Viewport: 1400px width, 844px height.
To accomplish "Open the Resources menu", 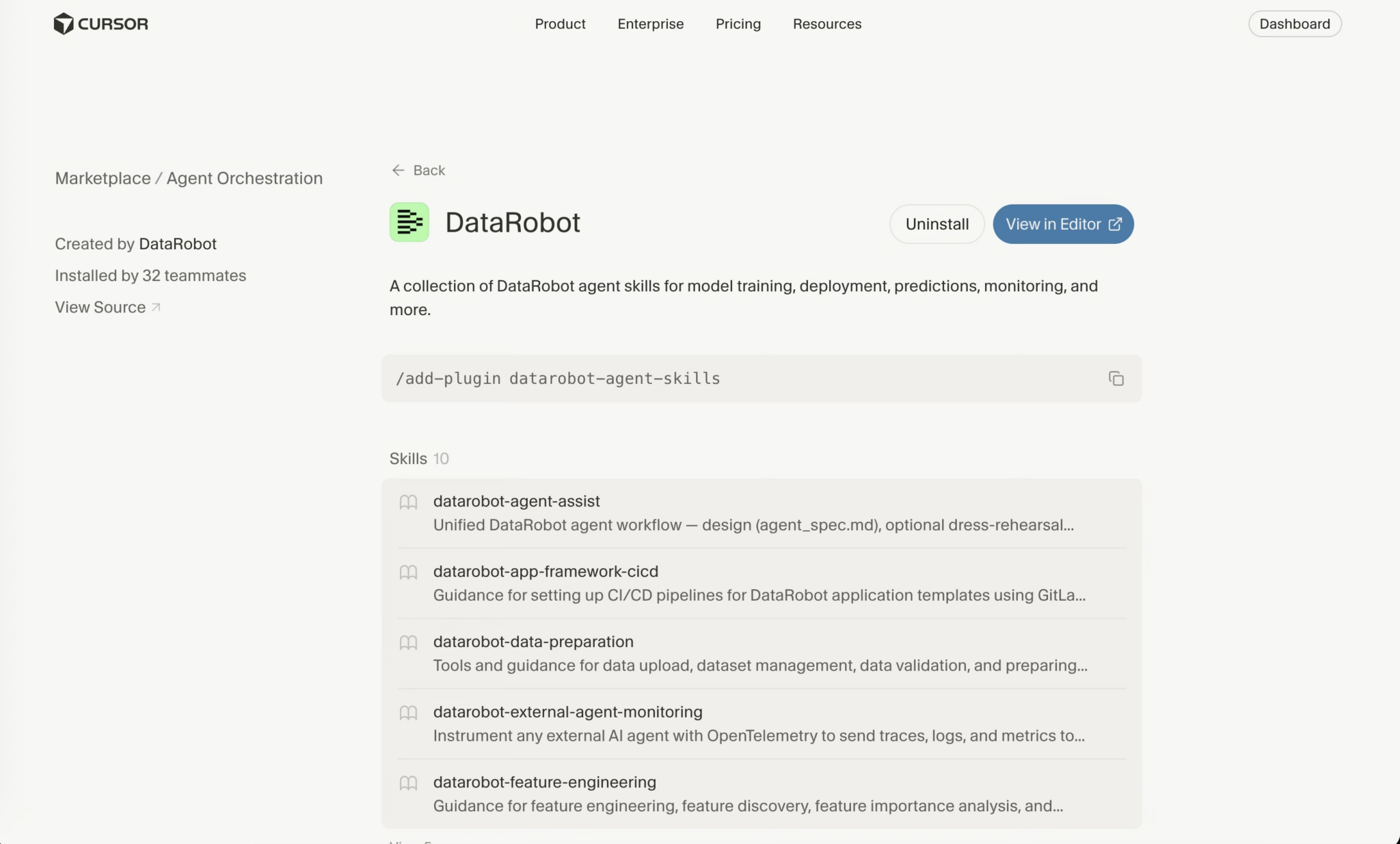I will (x=827, y=24).
